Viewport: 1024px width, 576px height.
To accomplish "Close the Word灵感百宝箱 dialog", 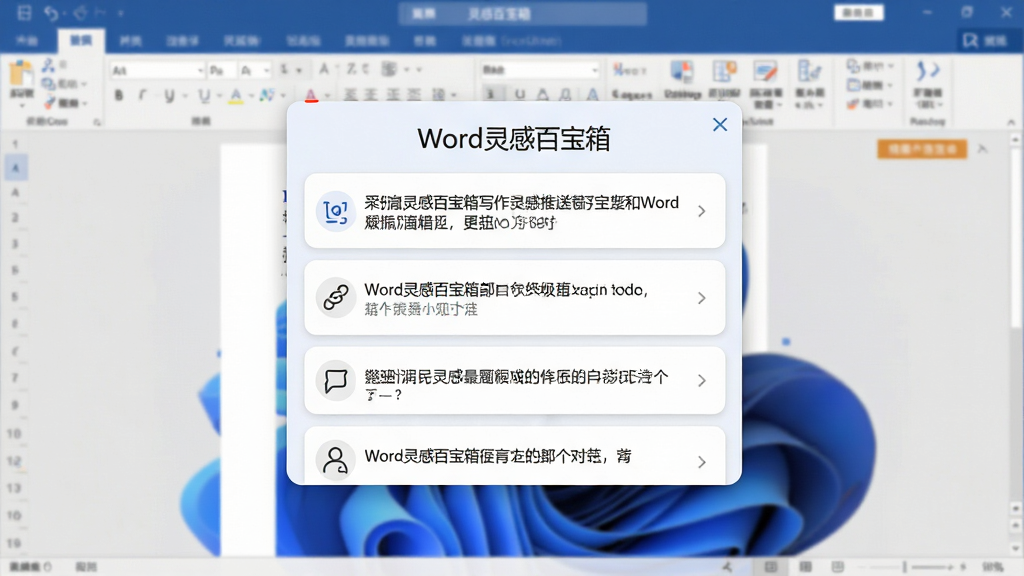I will point(720,125).
